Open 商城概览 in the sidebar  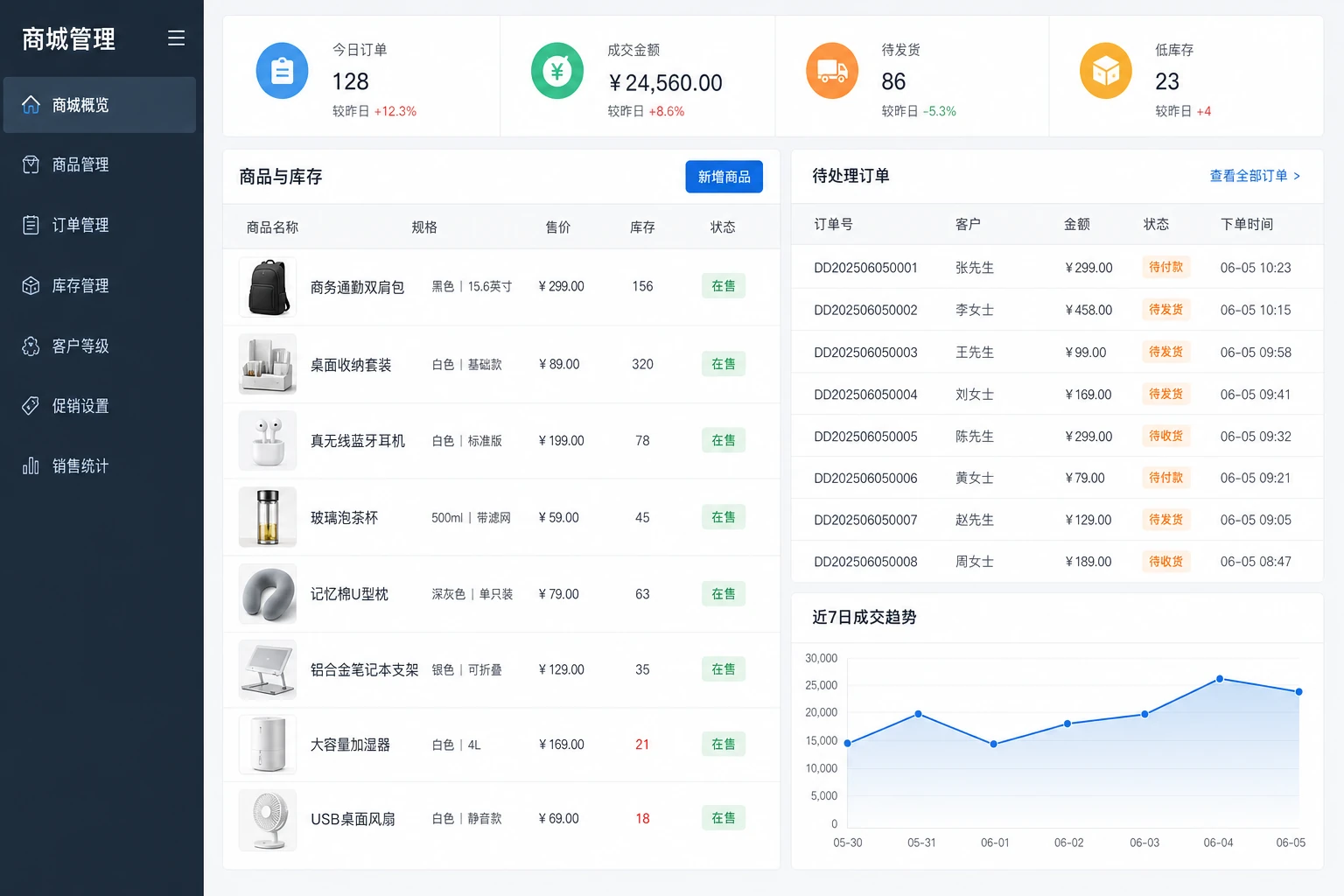click(x=100, y=105)
